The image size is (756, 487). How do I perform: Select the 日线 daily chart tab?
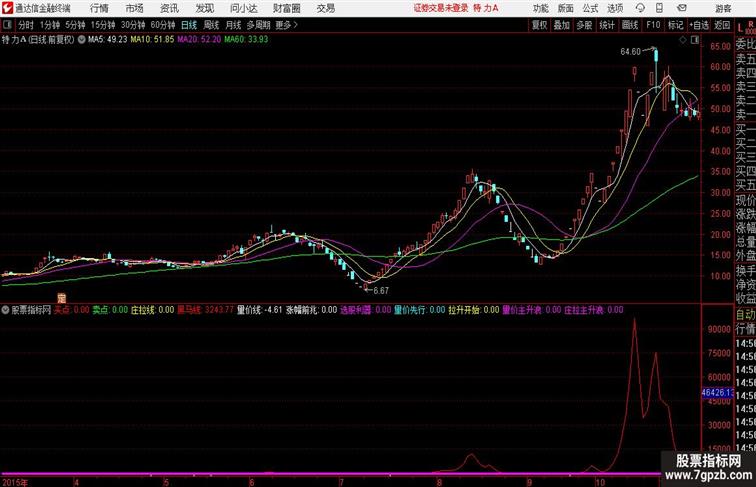189,25
